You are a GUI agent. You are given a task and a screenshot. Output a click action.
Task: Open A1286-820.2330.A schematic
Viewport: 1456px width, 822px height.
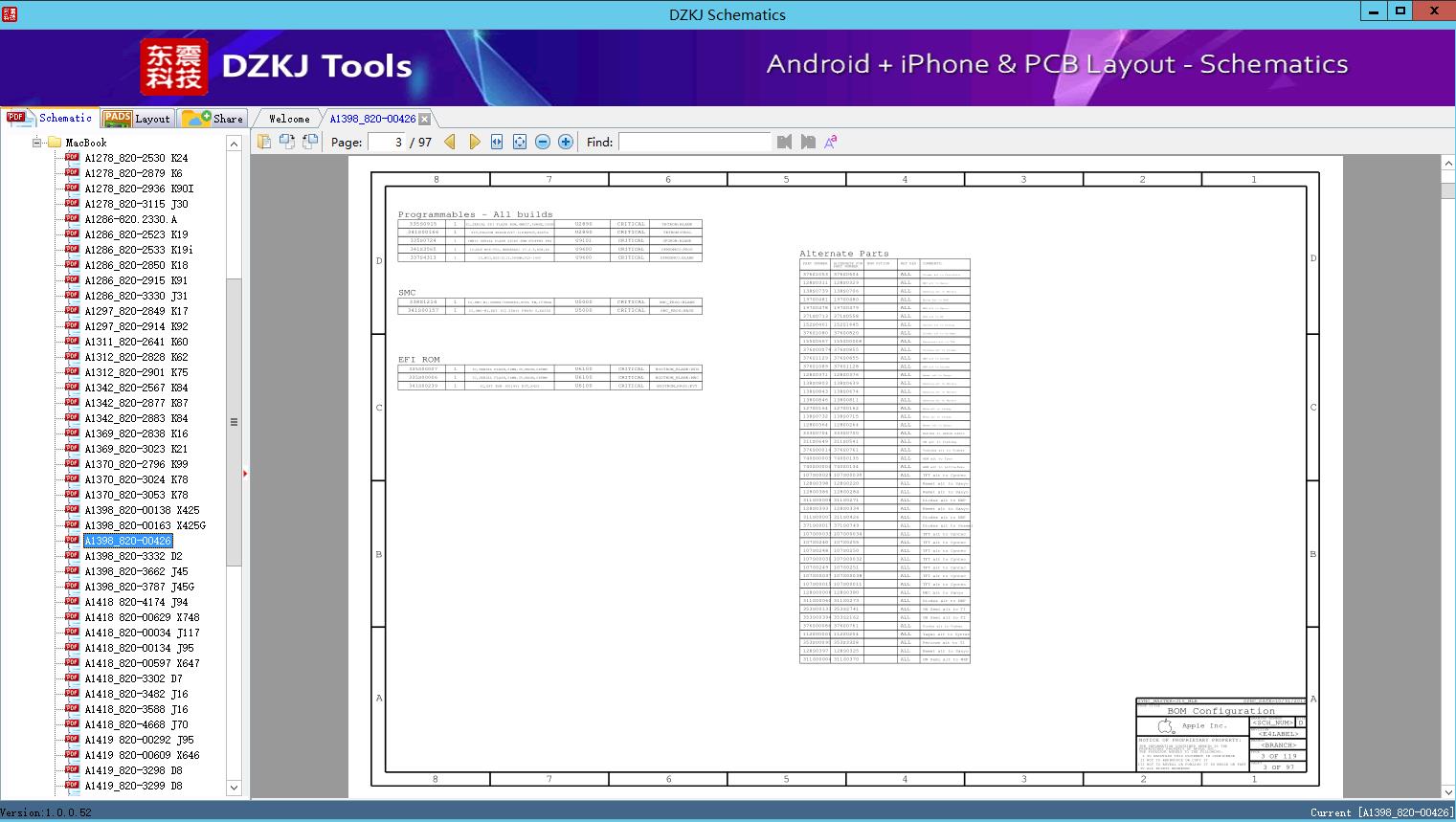(x=130, y=219)
